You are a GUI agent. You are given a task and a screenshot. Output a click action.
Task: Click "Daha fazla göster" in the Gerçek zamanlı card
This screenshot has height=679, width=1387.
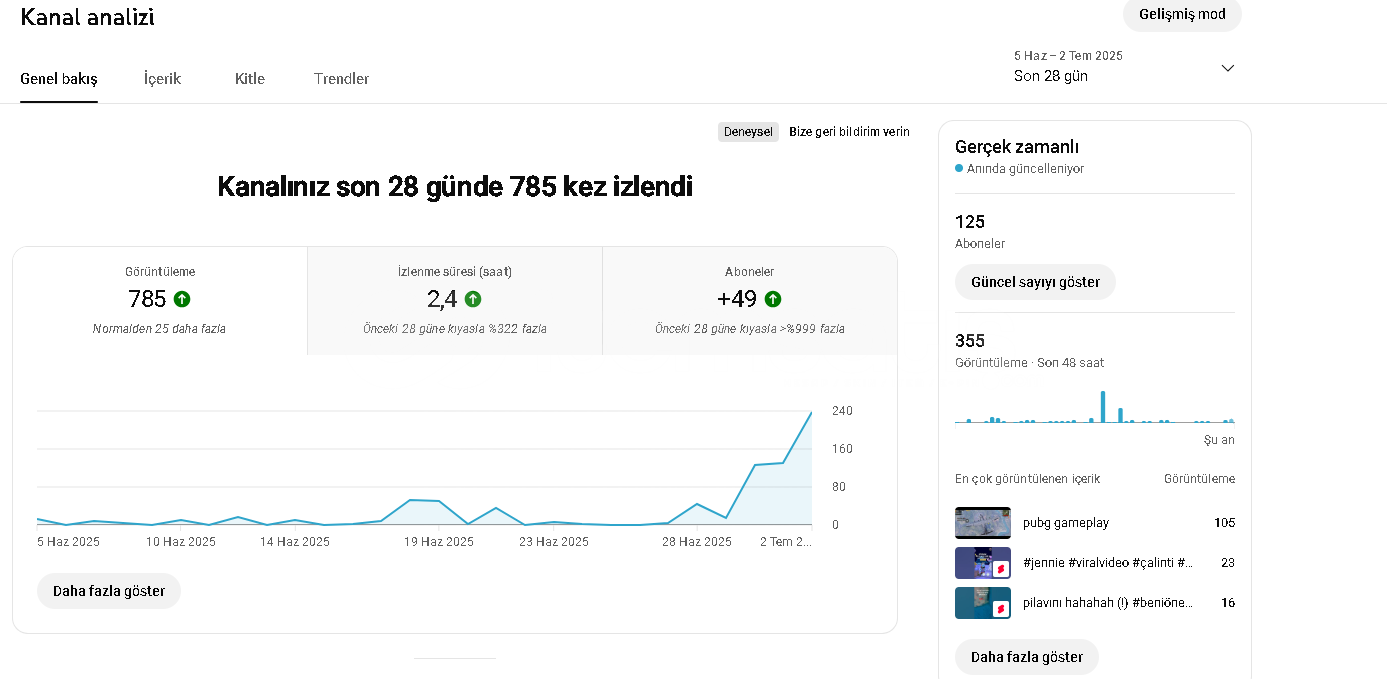point(1027,657)
